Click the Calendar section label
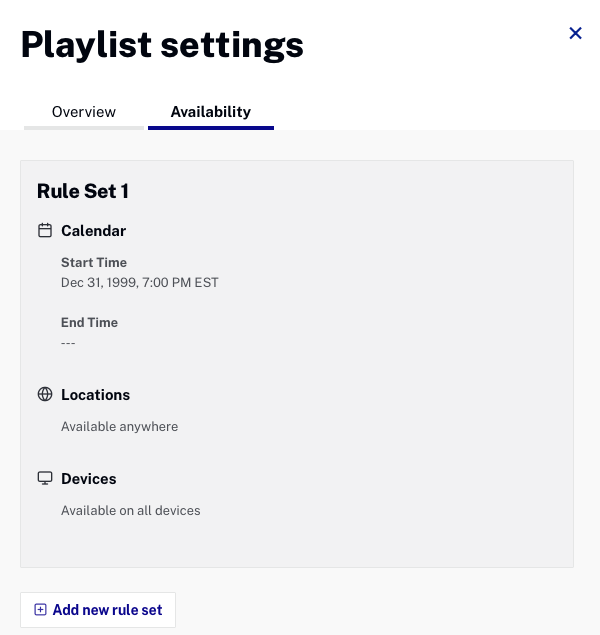Screen dimensions: 600x635 coord(94,231)
